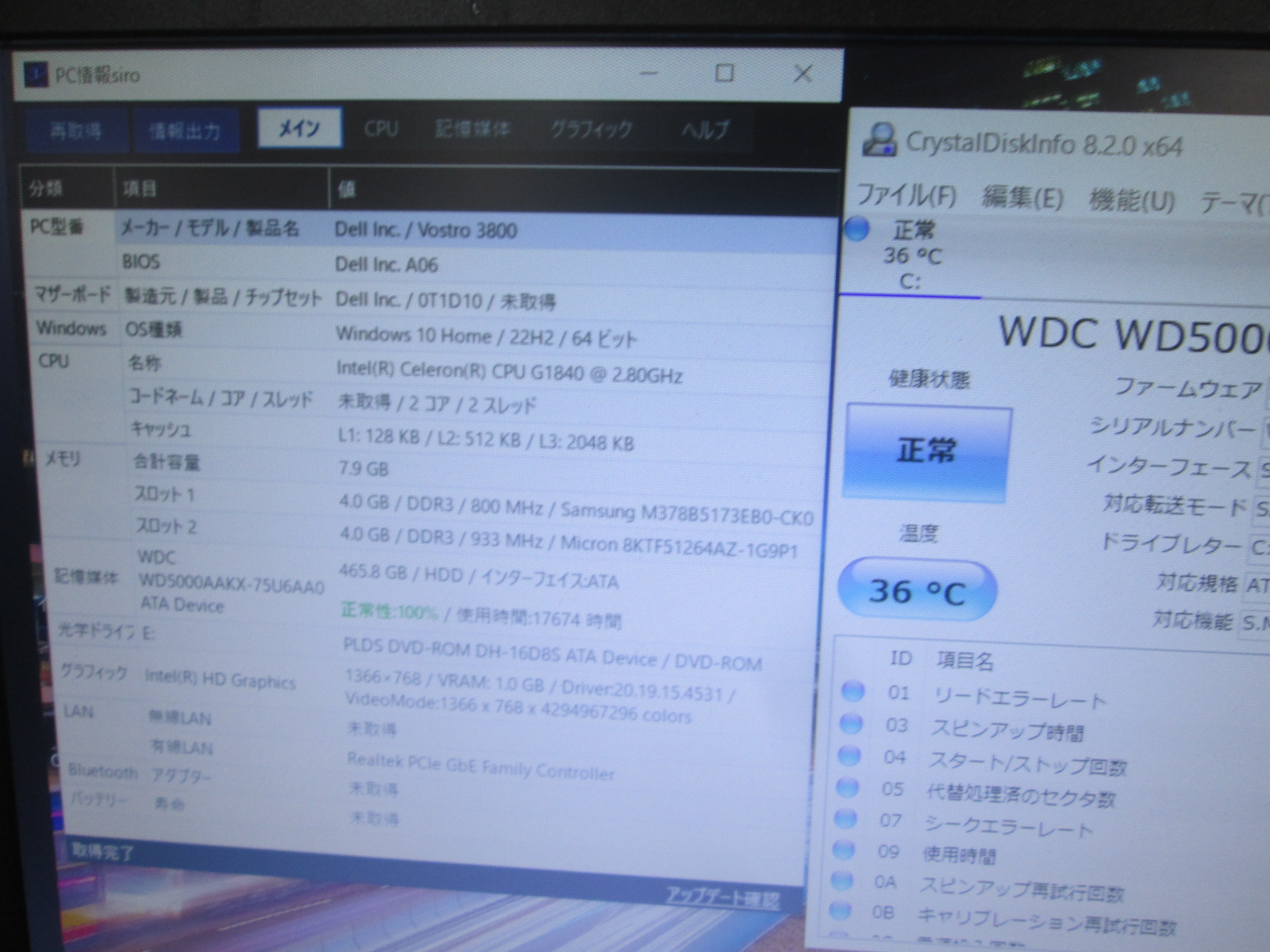Select the WDC WD5000AAKX-75U6AA0 device name
1270x952 pixels.
230,581
